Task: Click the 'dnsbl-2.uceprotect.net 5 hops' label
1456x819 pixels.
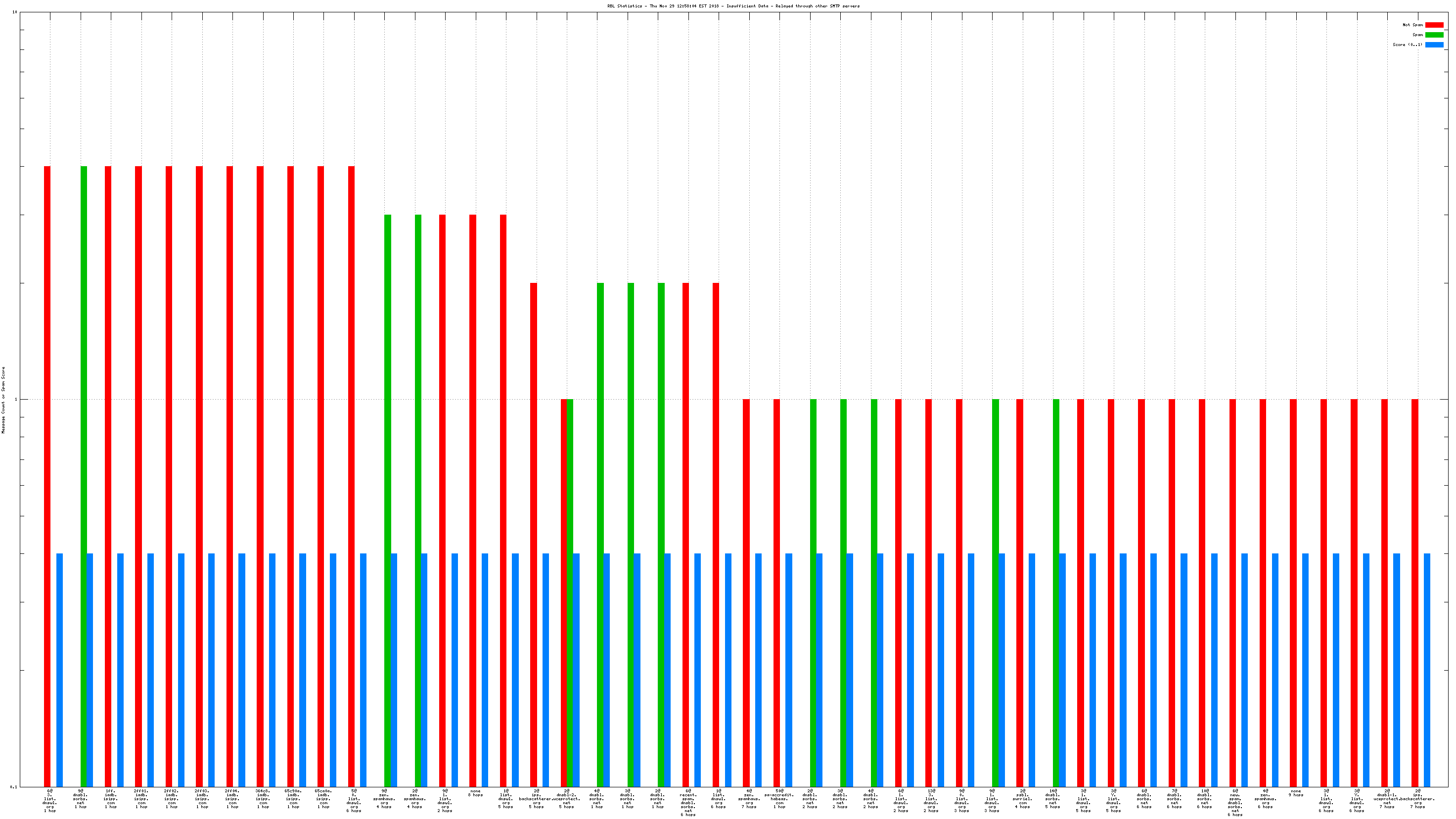Action: (566, 799)
